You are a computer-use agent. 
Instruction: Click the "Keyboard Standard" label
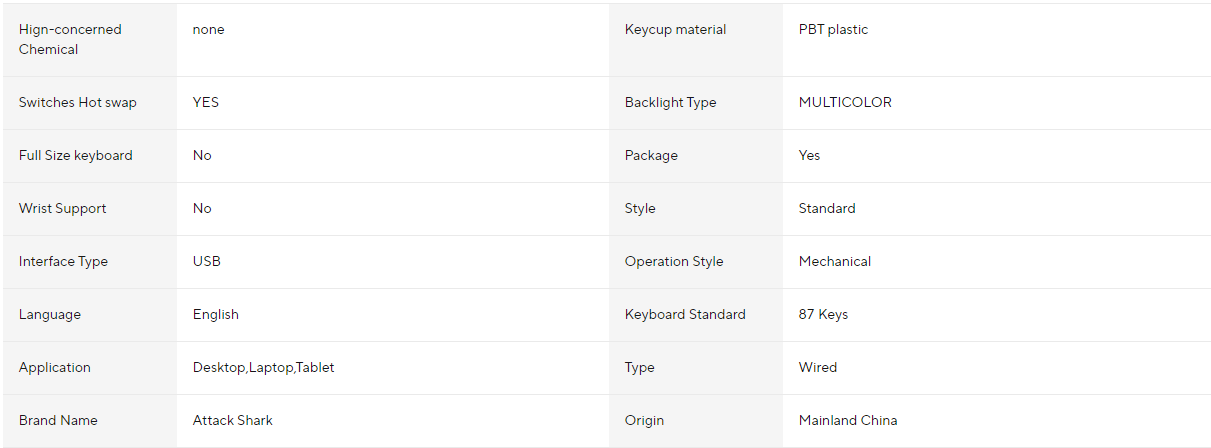click(685, 315)
